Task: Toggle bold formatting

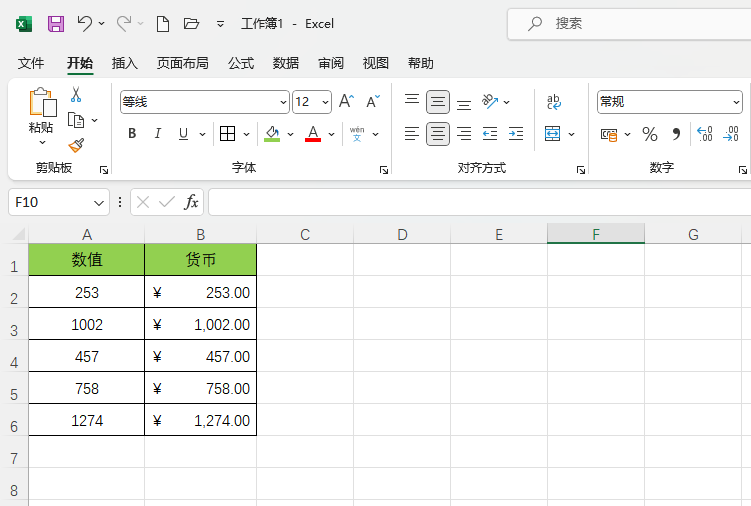Action: click(132, 134)
